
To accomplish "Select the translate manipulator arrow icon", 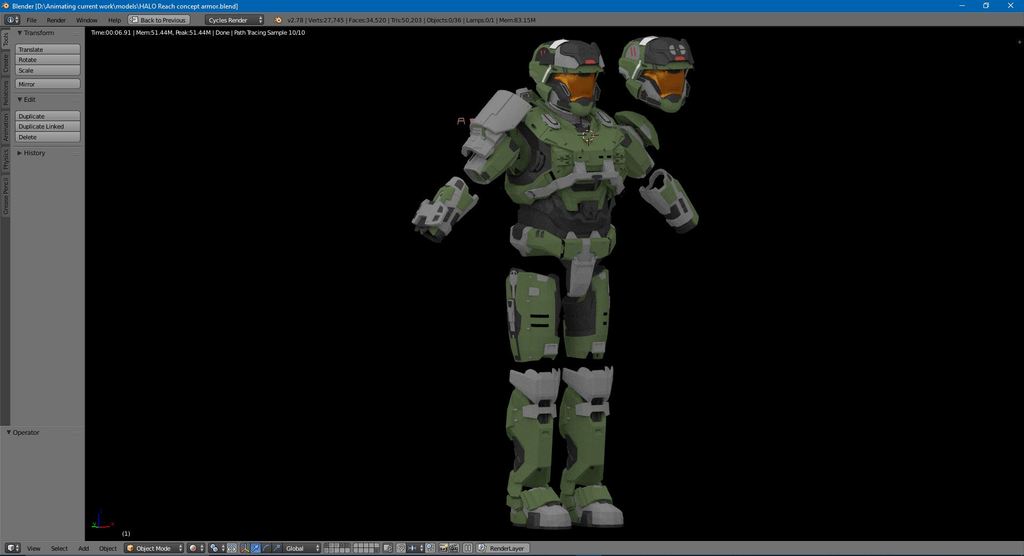I will 255,548.
